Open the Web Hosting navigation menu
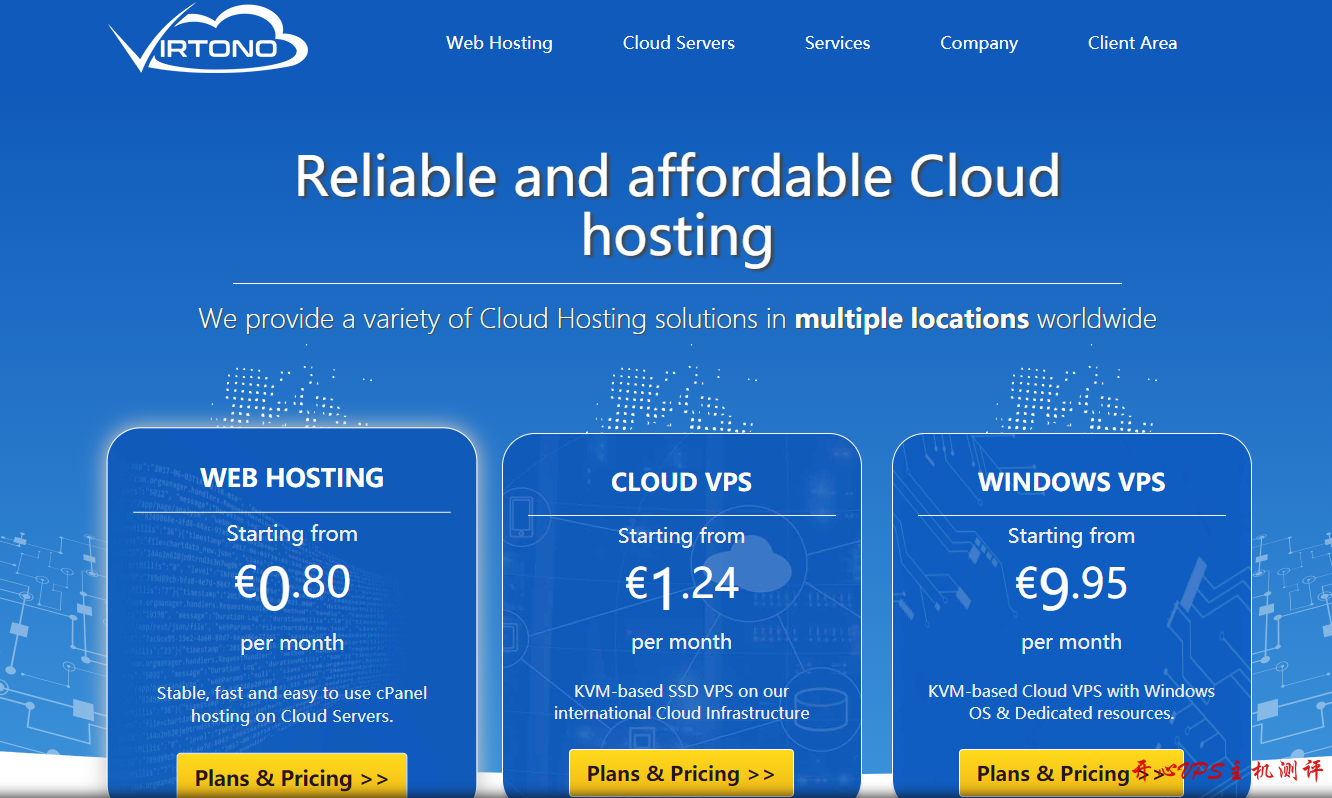The image size is (1332, 798). coord(499,43)
